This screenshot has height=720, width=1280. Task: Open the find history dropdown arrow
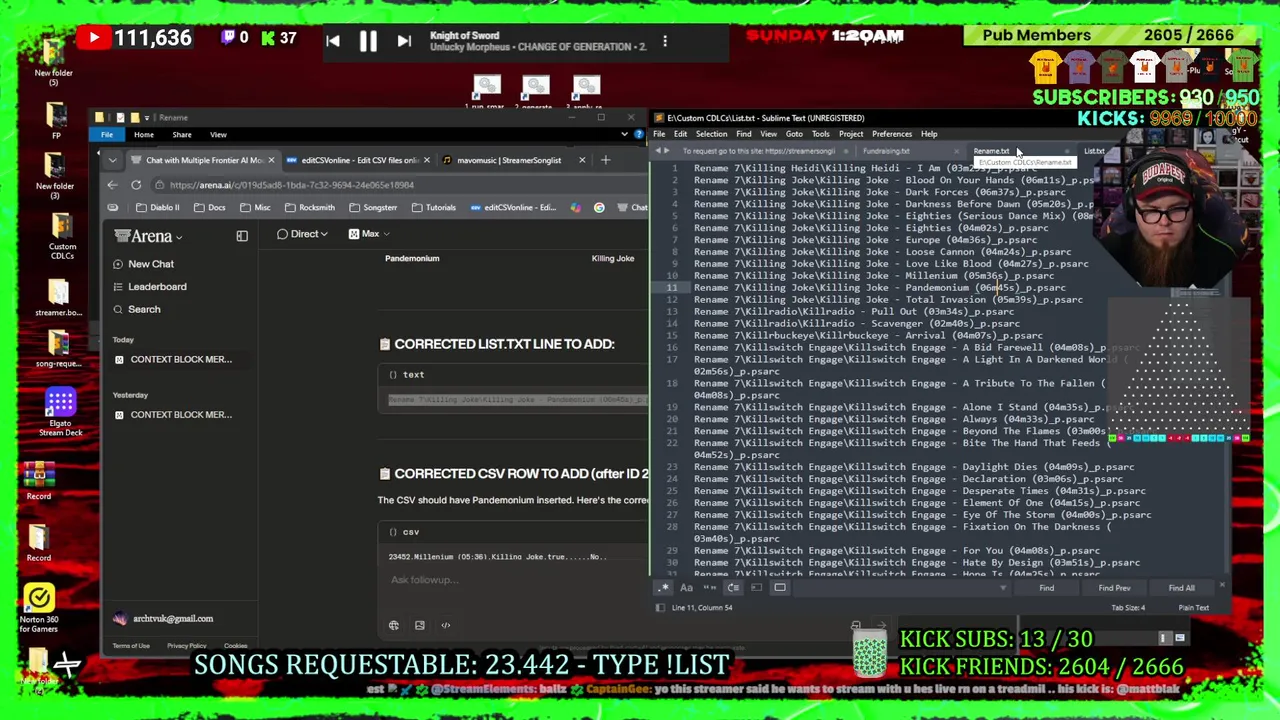coord(1003,588)
